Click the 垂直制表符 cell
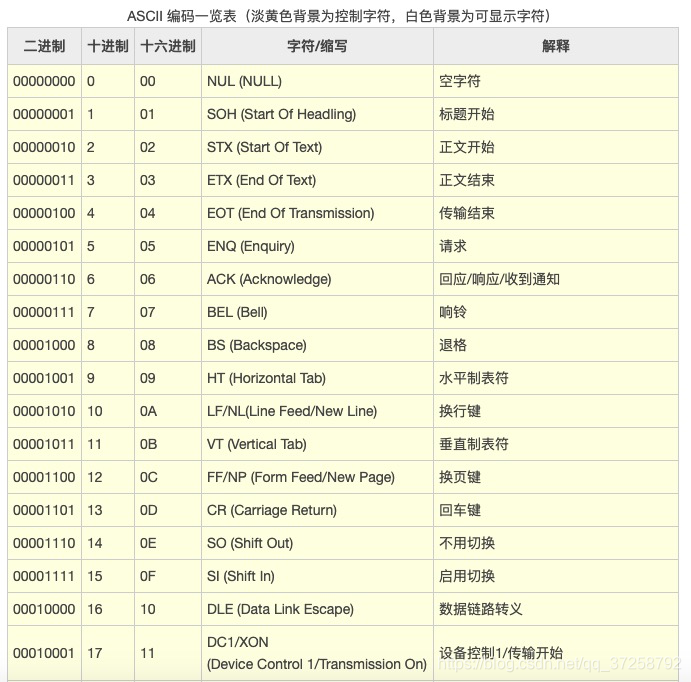This screenshot has width=691, height=682. pyautogui.click(x=556, y=445)
